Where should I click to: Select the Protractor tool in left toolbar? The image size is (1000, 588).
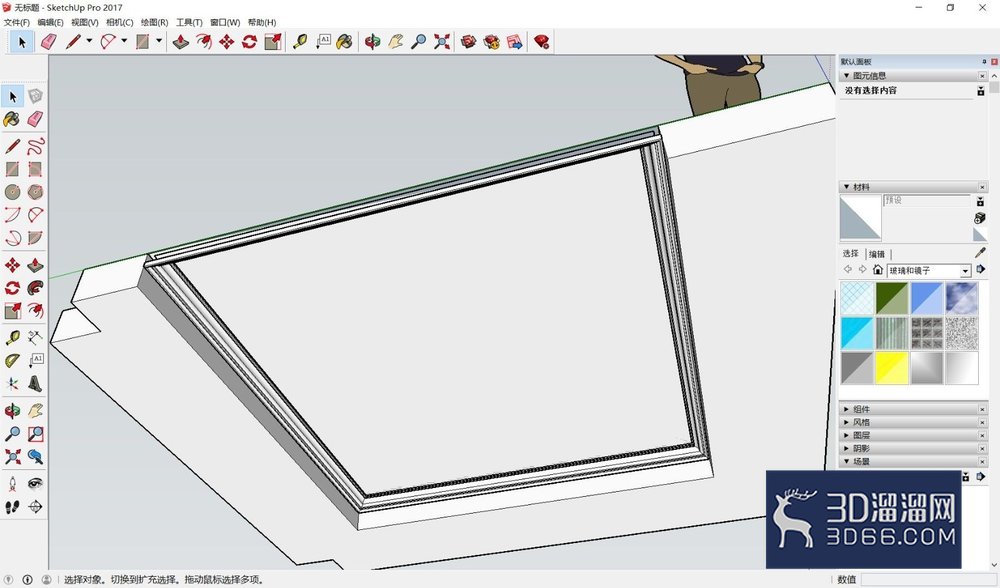coord(12,361)
